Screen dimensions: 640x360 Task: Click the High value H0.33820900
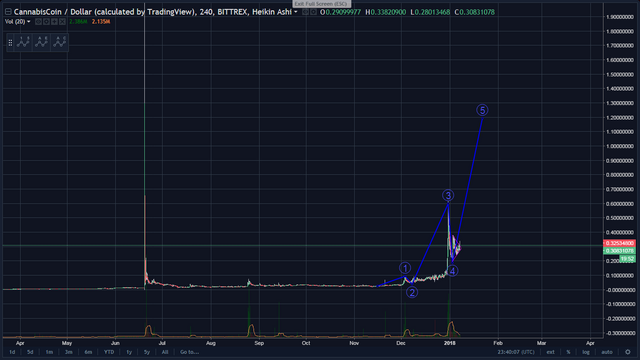point(385,12)
